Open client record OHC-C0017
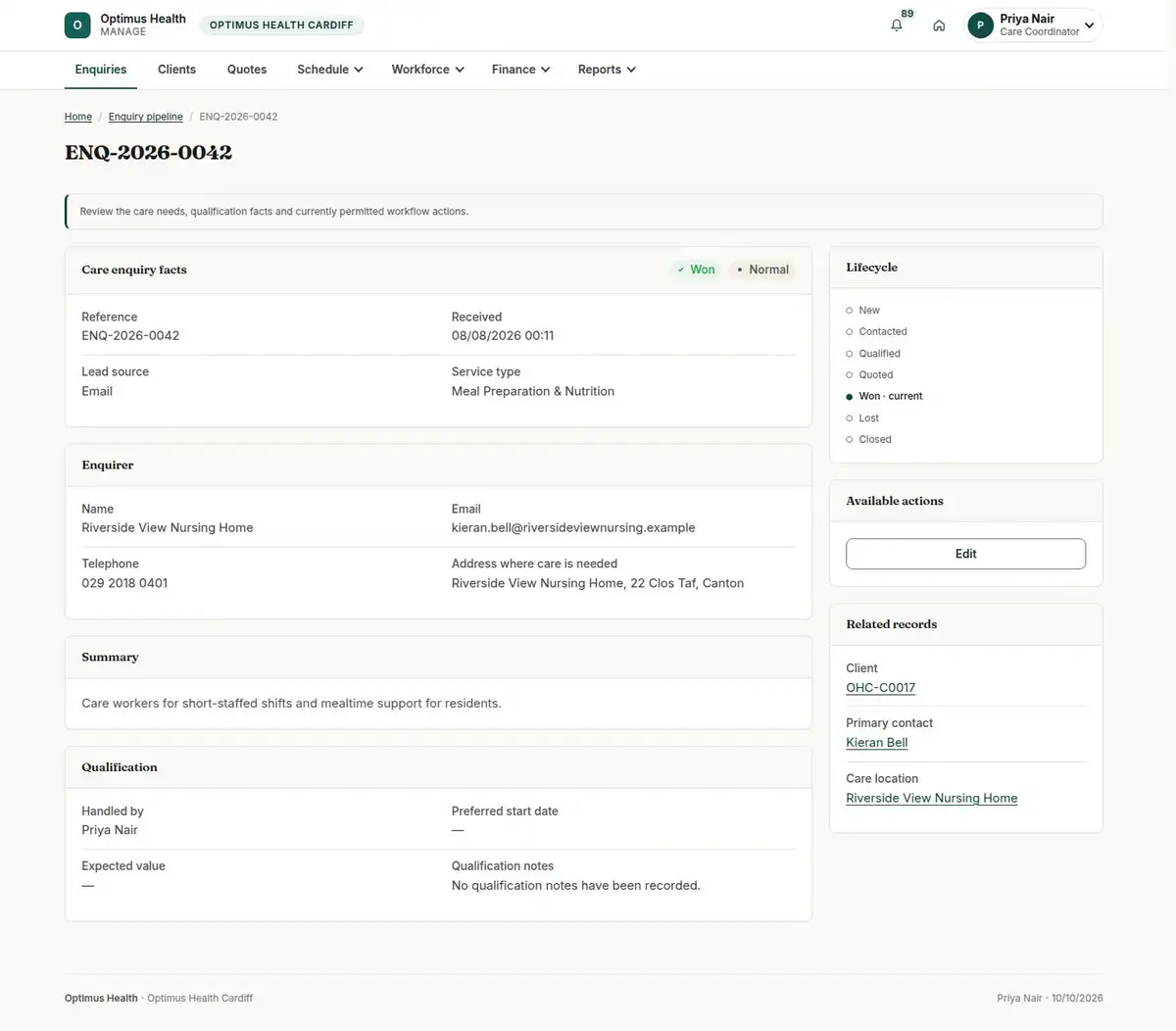 click(881, 688)
